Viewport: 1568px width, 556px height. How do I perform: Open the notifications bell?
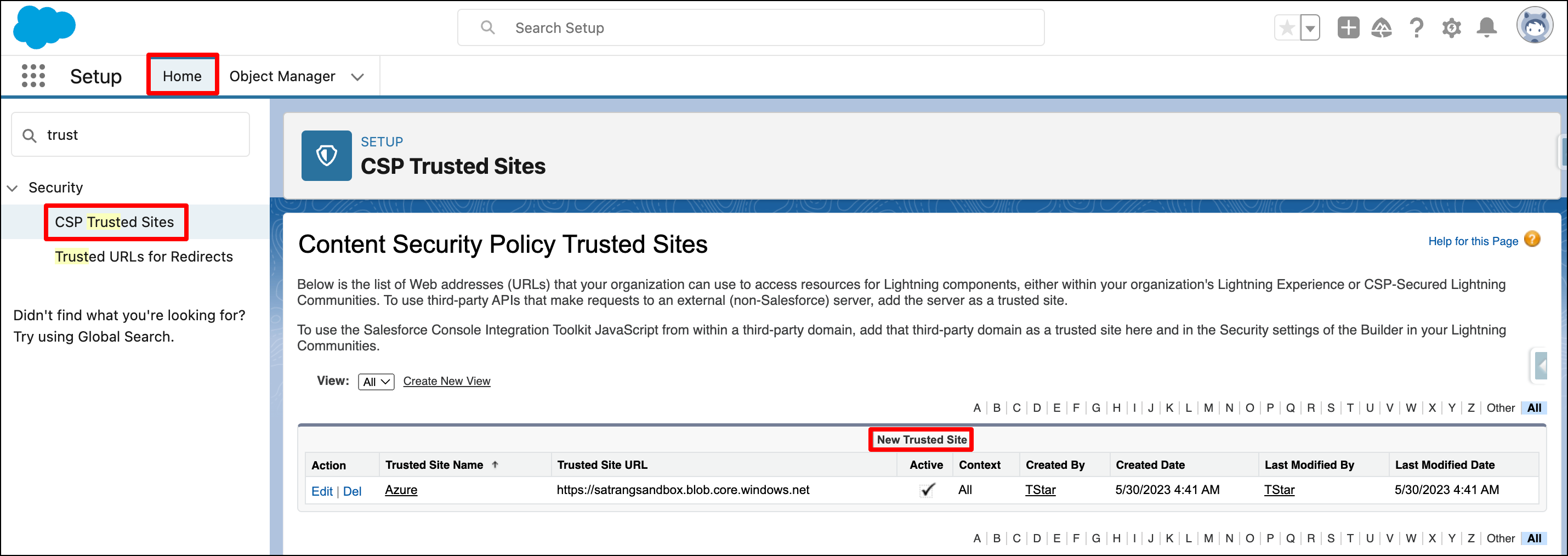(1486, 27)
